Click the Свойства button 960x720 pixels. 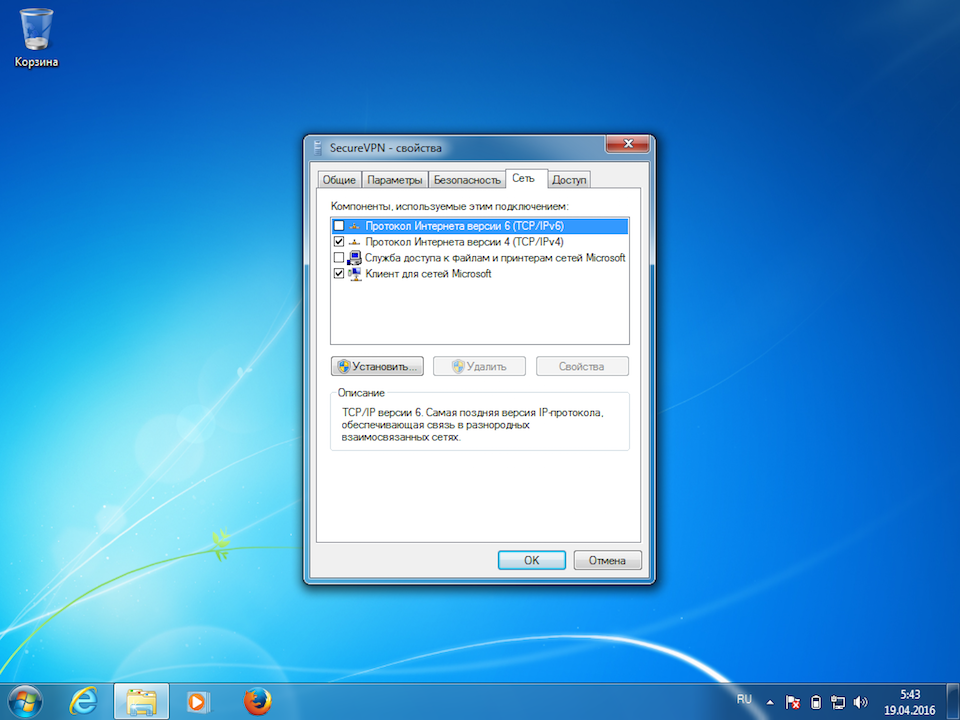582,366
